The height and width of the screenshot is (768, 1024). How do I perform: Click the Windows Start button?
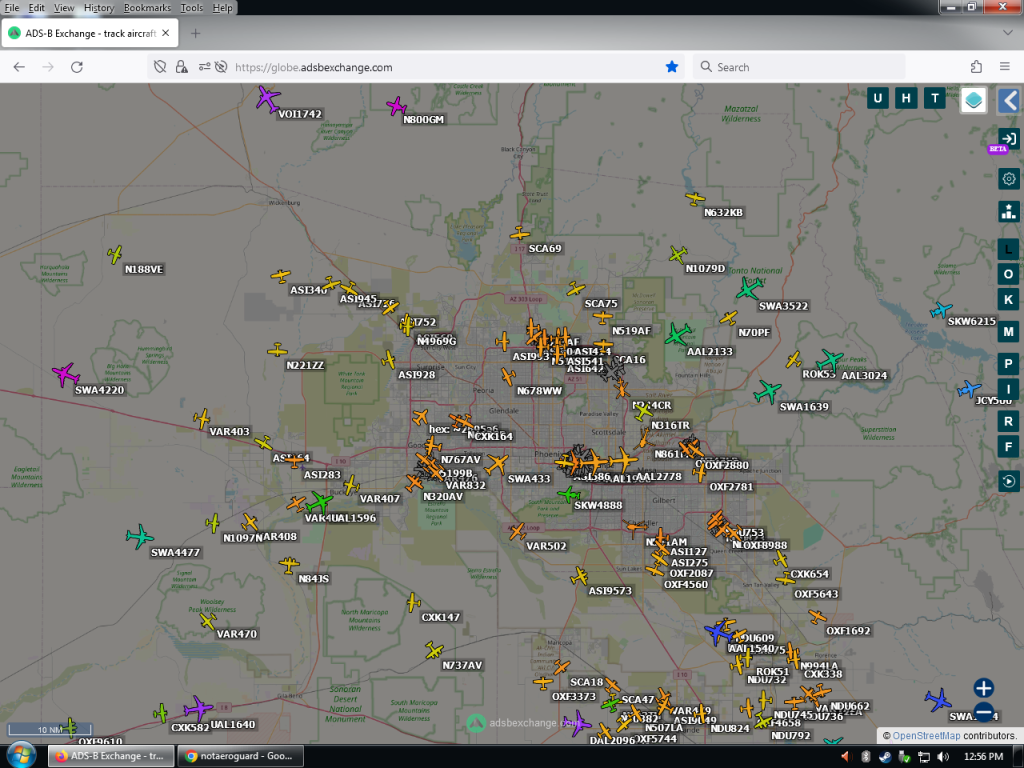pyautogui.click(x=20, y=756)
